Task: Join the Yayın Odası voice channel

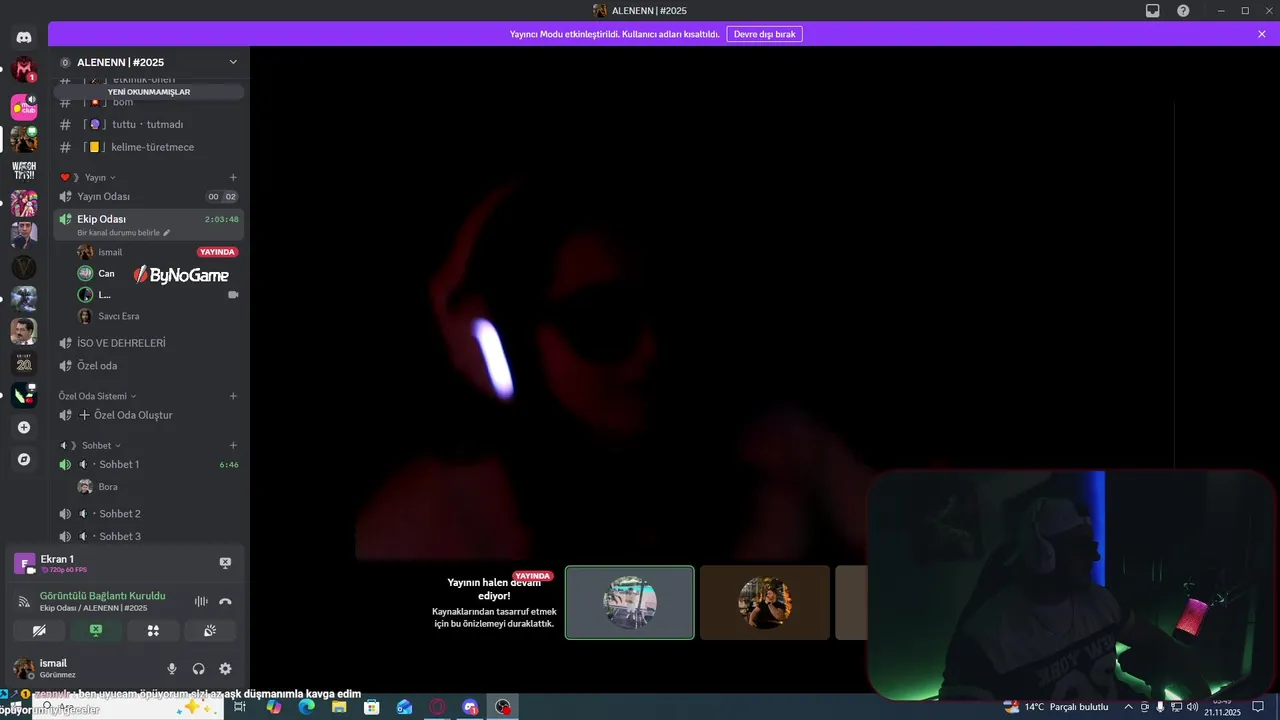Action: (148, 196)
